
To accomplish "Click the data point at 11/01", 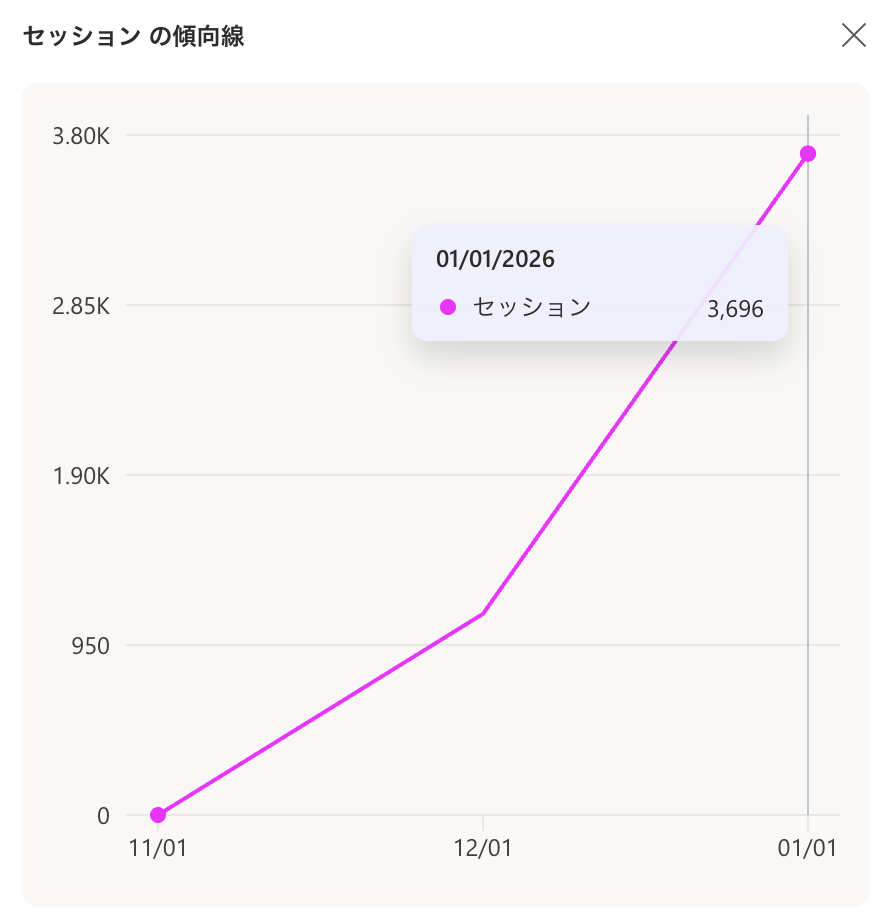I will [158, 815].
